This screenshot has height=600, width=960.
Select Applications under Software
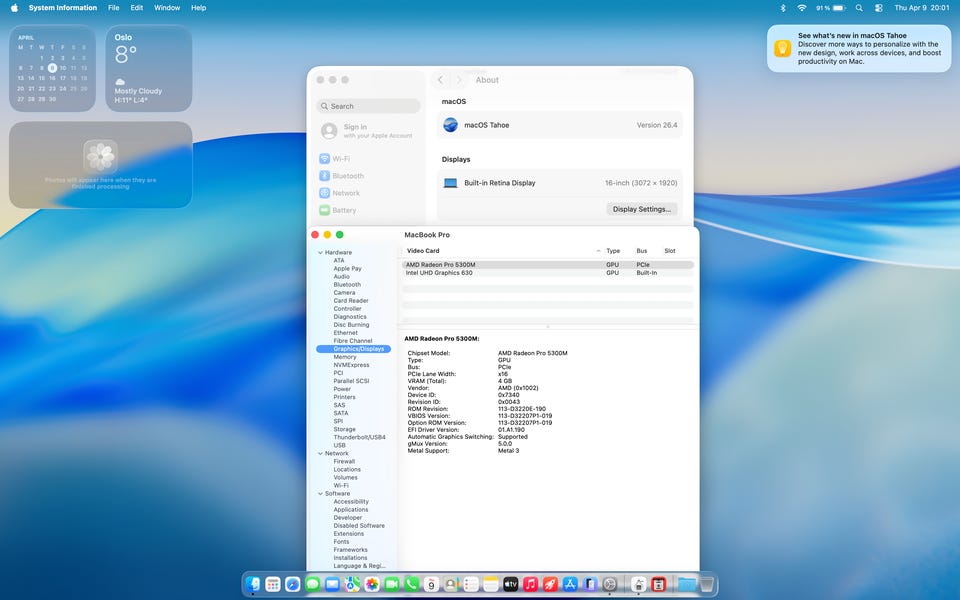pos(351,509)
